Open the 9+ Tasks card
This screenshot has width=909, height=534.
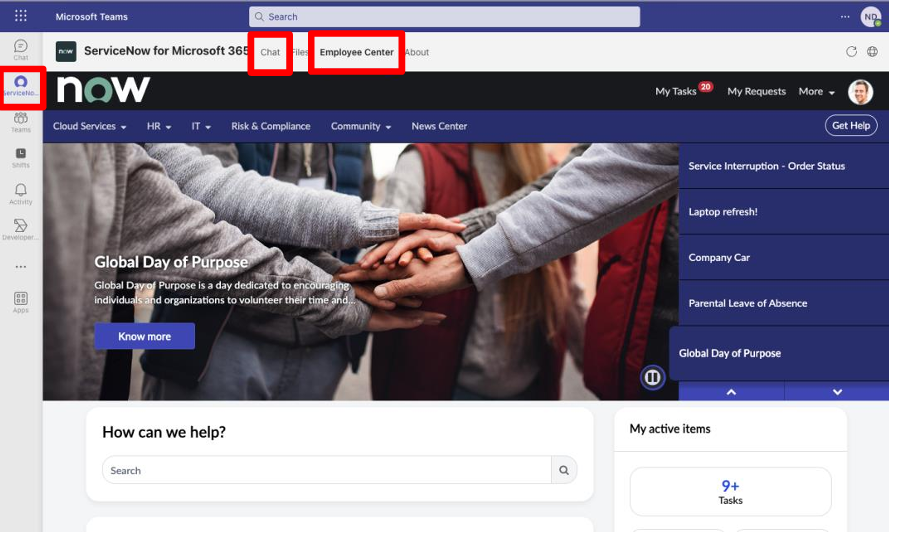click(x=730, y=492)
